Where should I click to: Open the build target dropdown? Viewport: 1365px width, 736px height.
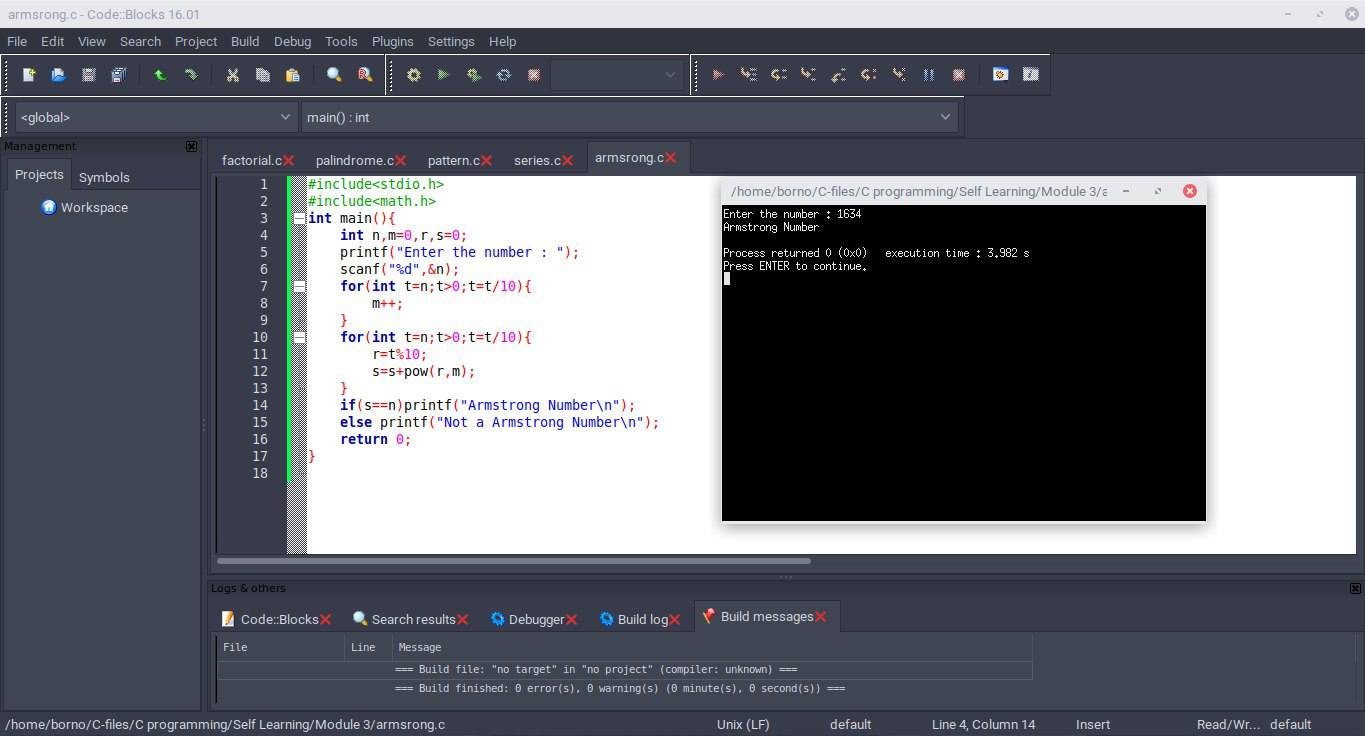[x=616, y=75]
